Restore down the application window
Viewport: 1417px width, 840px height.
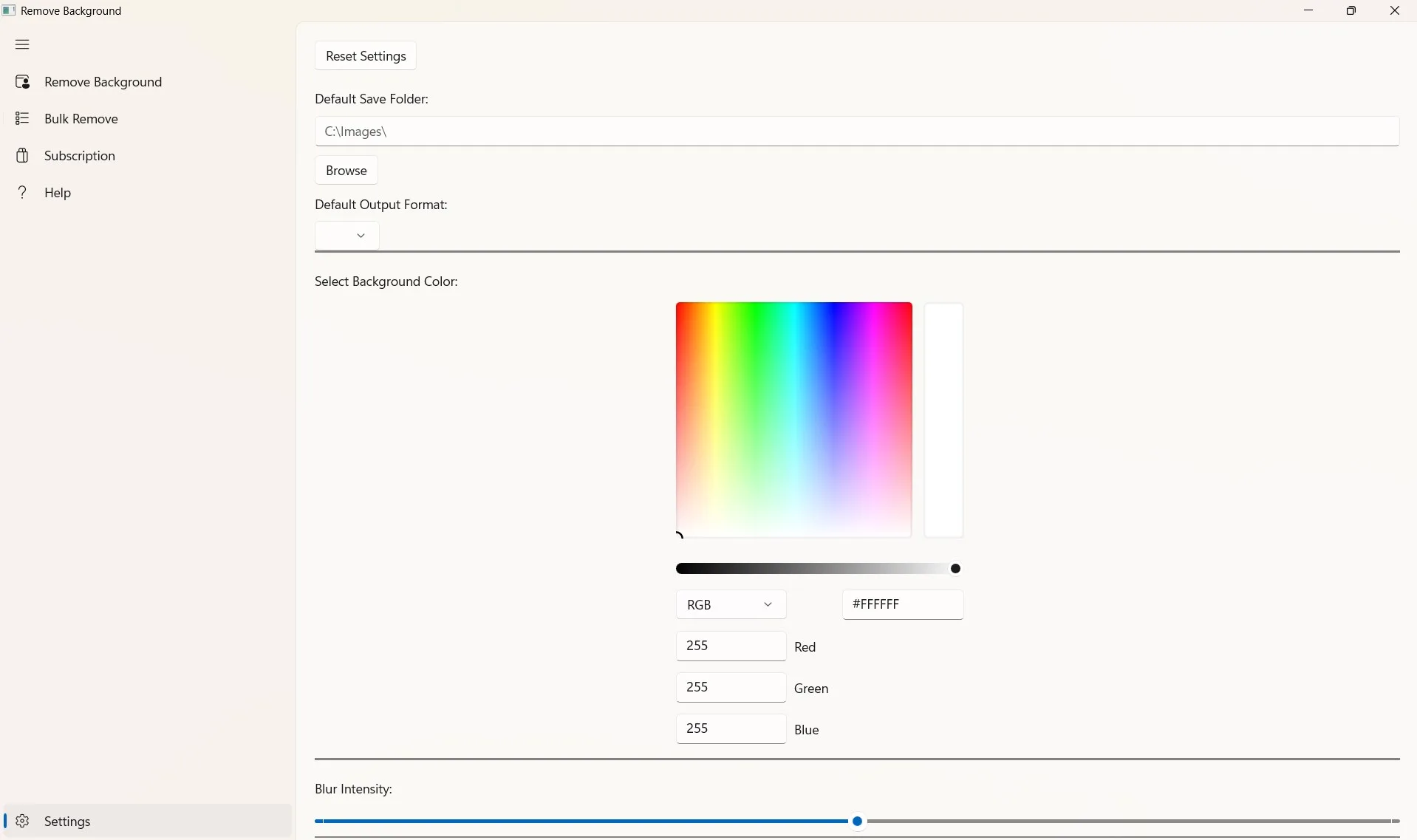click(x=1351, y=10)
